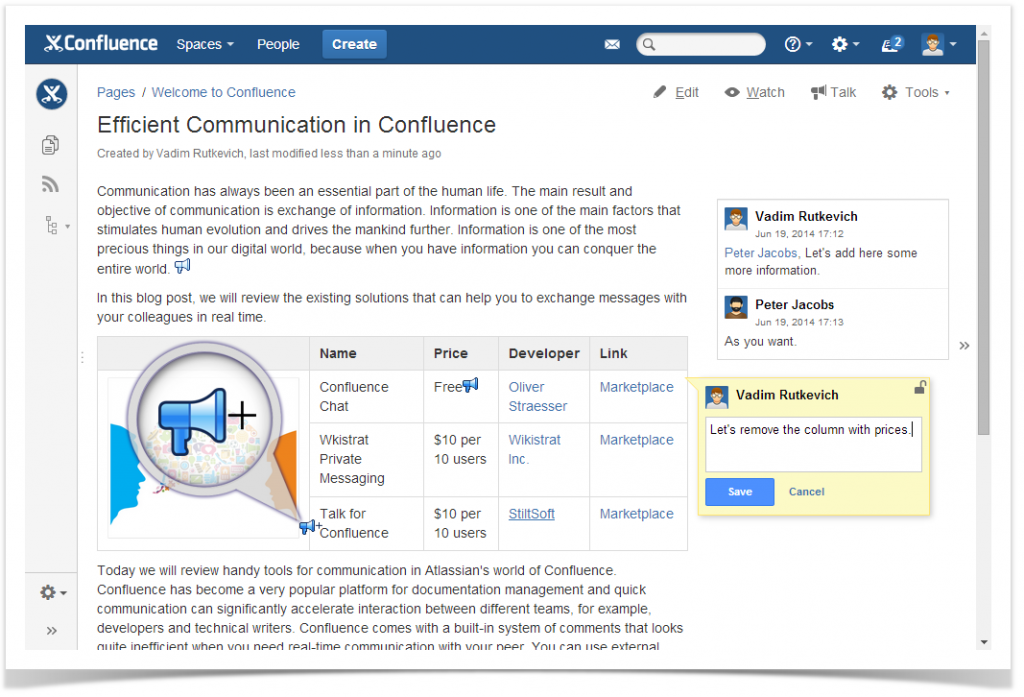Open the admin gear icon in top bar

coord(840,44)
